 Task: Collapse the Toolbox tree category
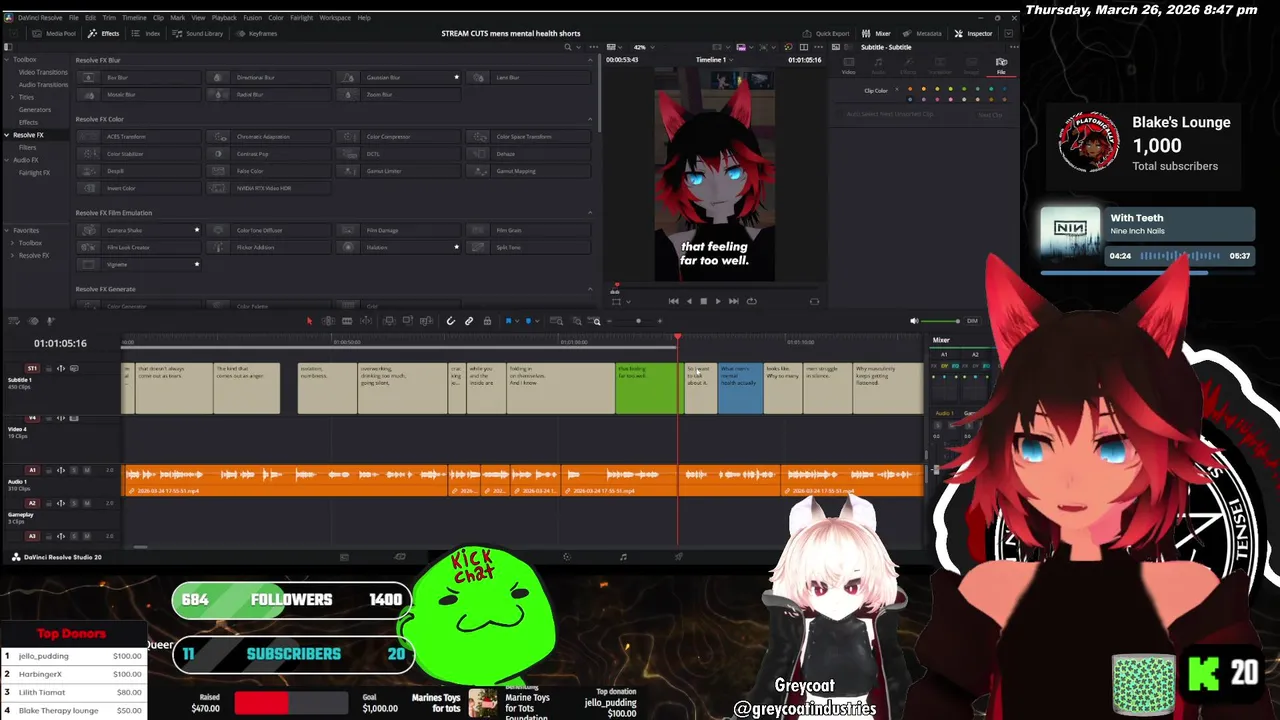pos(6,59)
